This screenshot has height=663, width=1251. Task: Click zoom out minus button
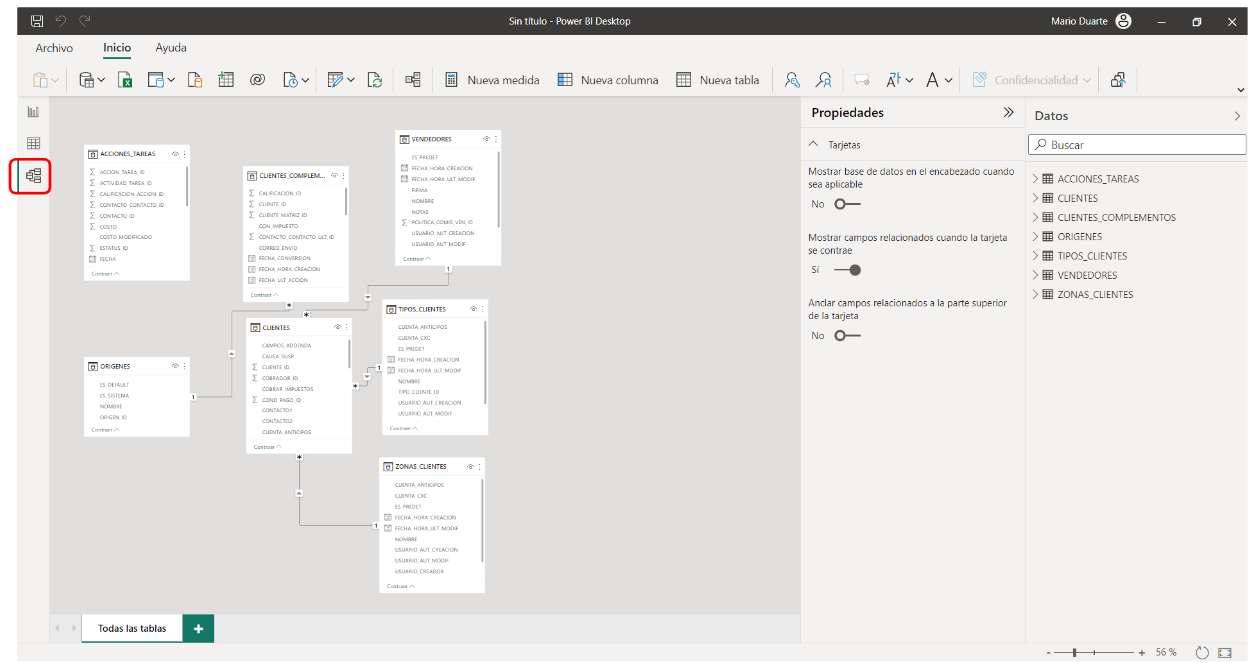coord(1049,652)
